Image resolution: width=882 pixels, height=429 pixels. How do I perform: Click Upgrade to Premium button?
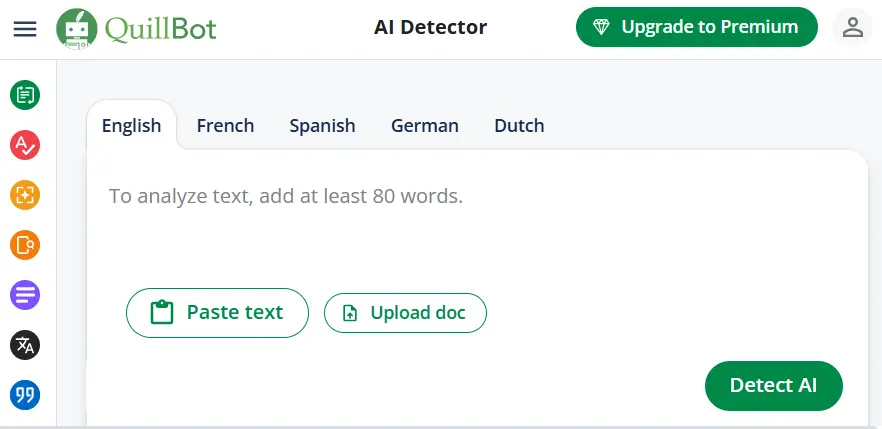pyautogui.click(x=696, y=27)
